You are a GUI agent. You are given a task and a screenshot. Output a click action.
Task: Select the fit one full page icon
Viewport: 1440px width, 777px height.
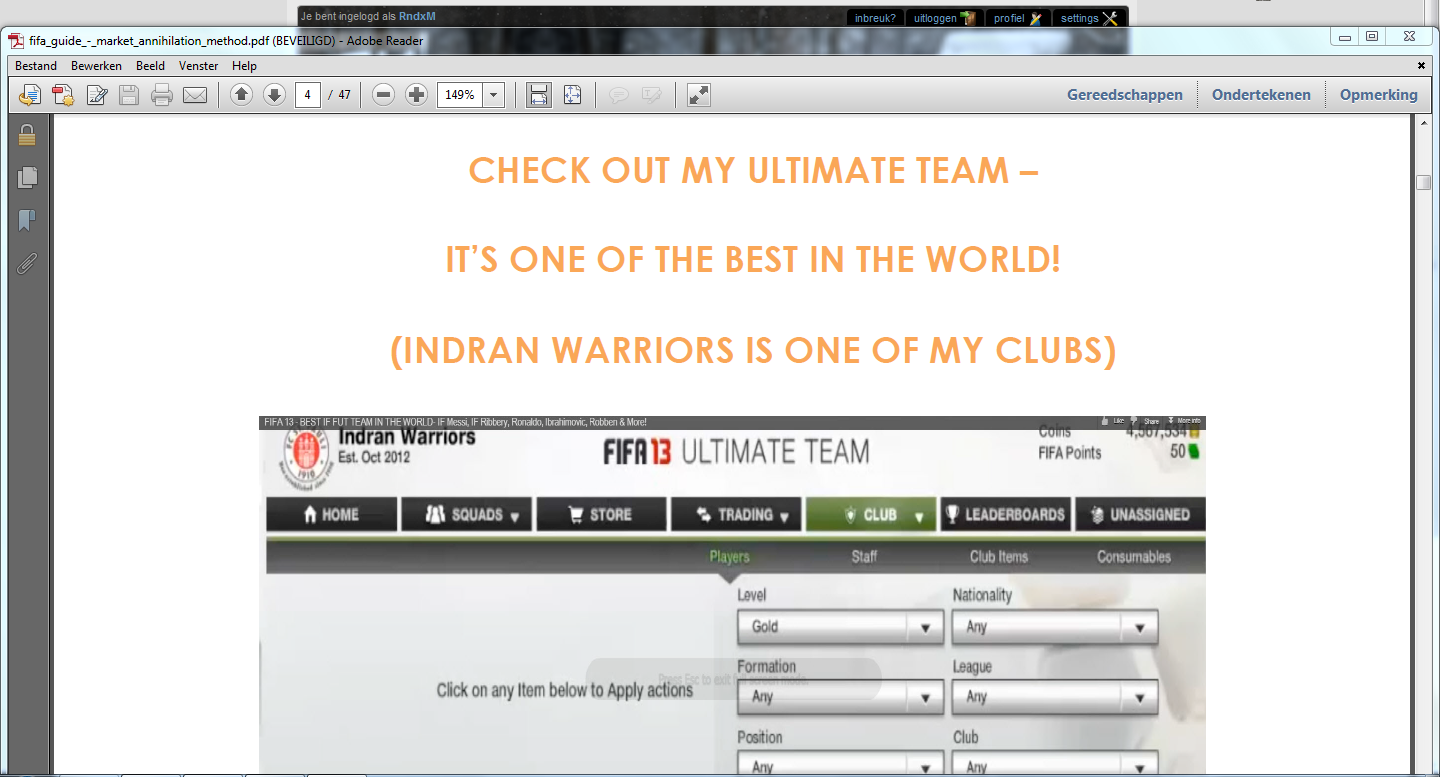point(572,95)
